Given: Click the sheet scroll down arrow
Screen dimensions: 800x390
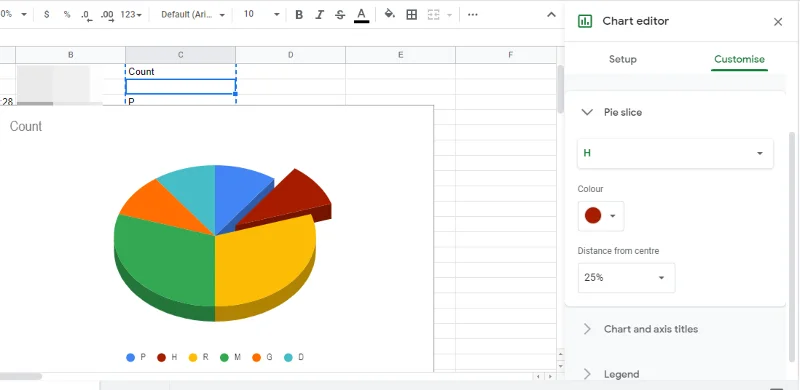Looking at the screenshot, I should (561, 366).
